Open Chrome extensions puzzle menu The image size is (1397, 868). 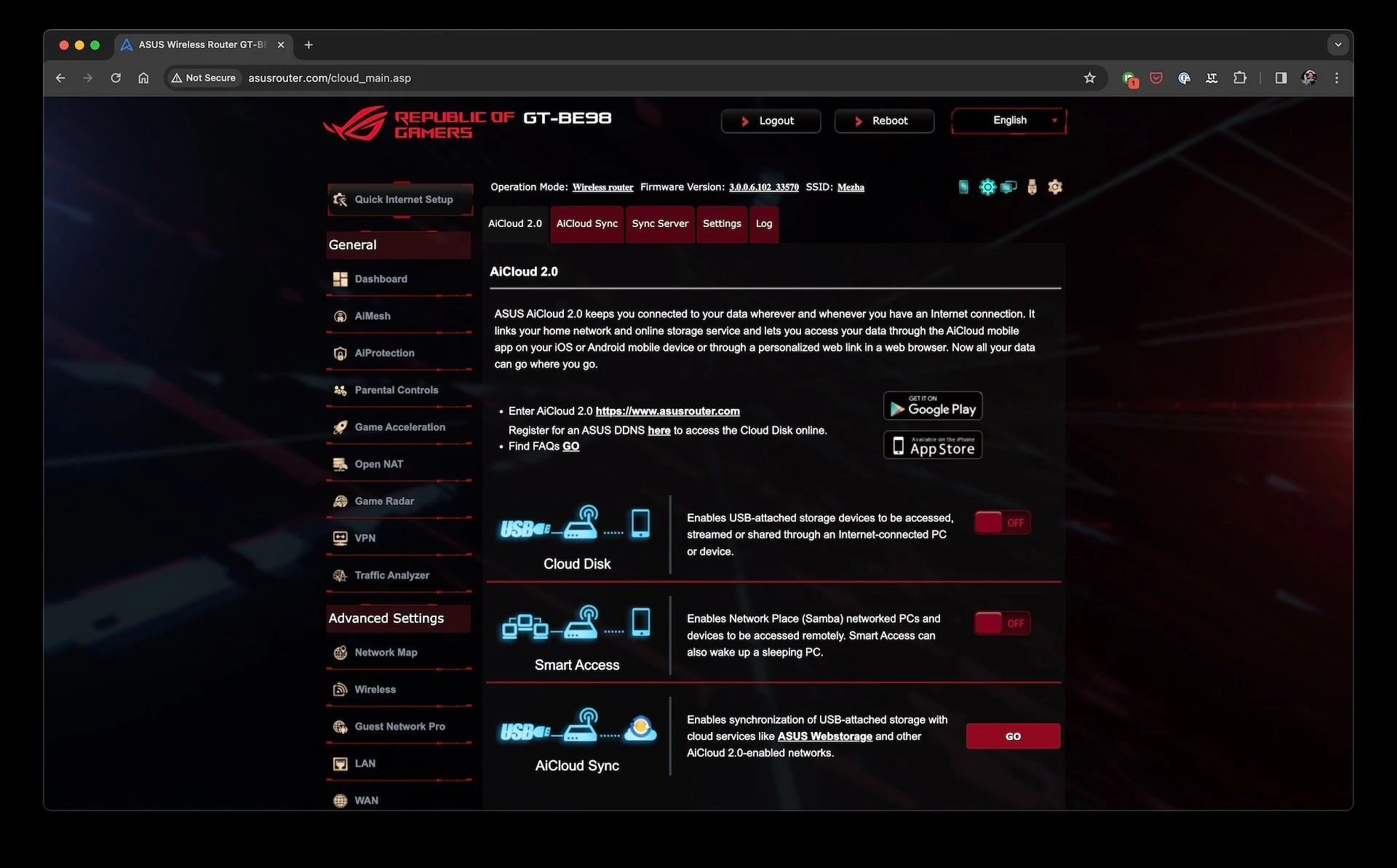tap(1240, 78)
